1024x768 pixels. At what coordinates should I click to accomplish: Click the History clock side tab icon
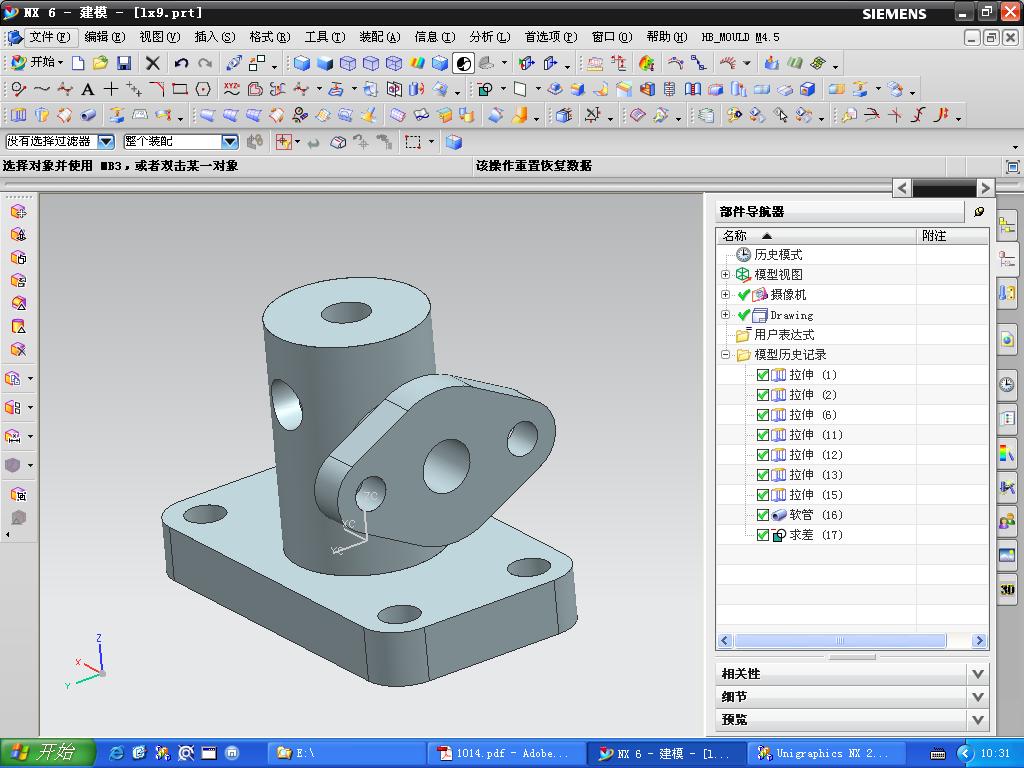pos(1007,384)
